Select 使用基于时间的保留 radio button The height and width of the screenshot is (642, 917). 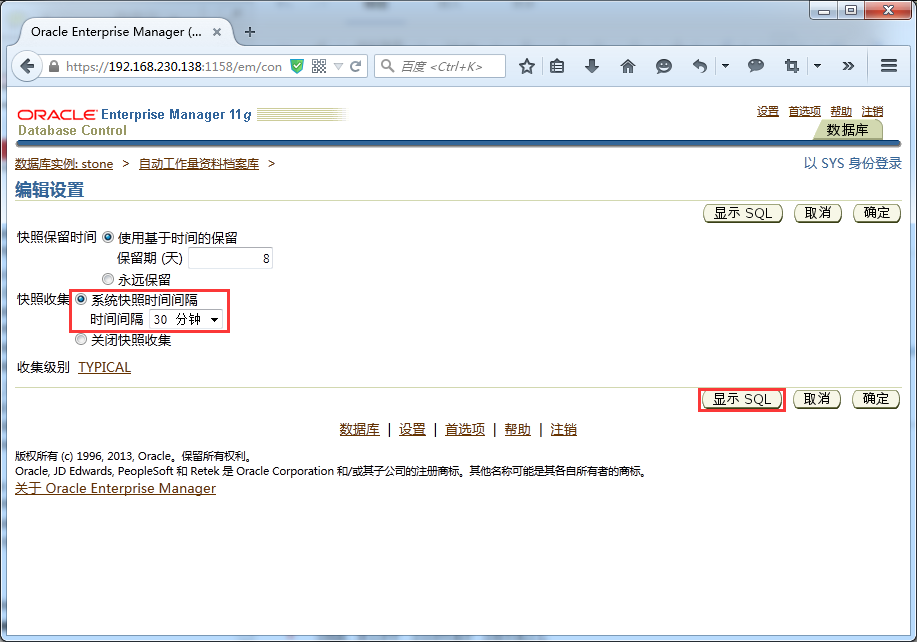[108, 237]
